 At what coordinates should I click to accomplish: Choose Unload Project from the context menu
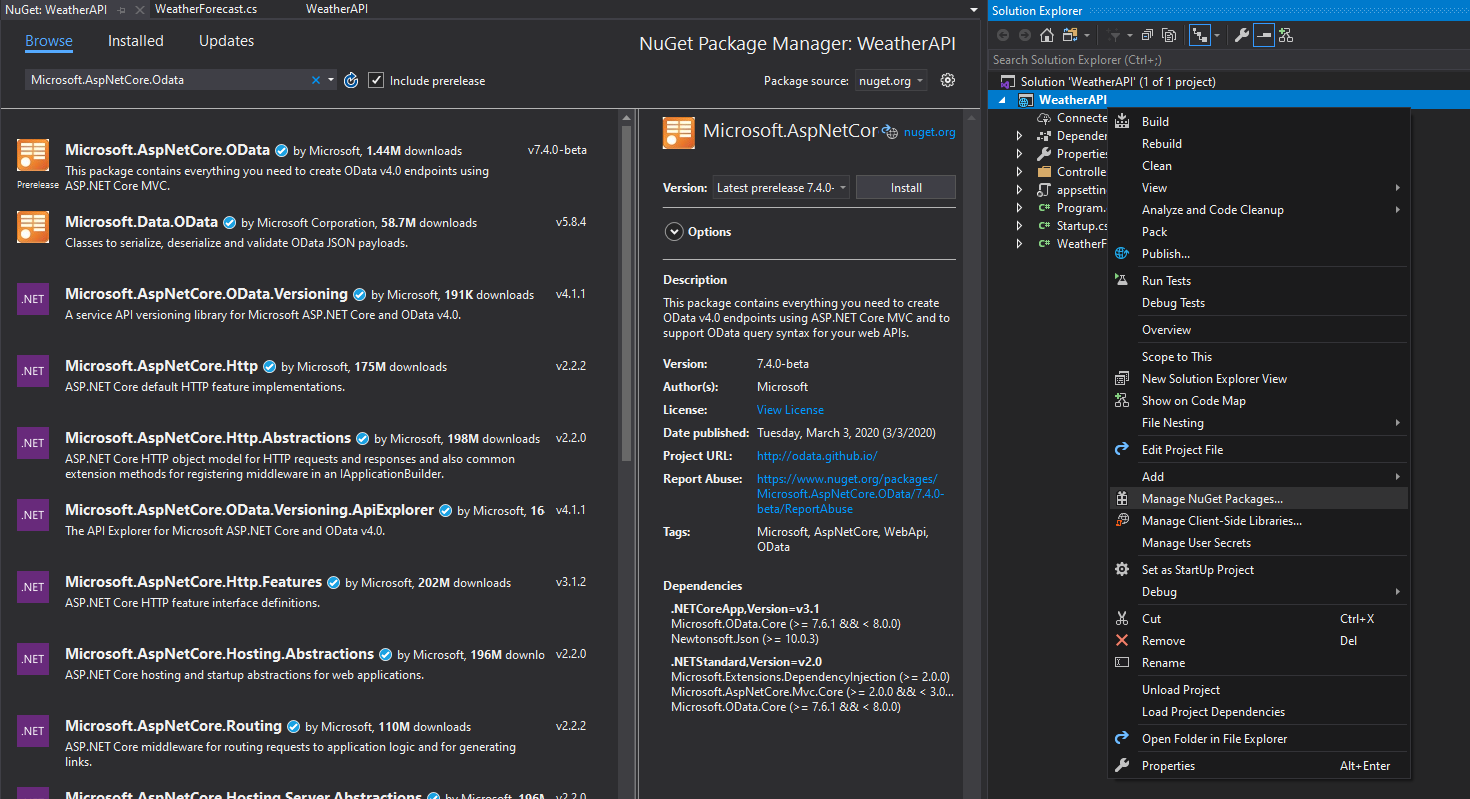click(x=1259, y=689)
